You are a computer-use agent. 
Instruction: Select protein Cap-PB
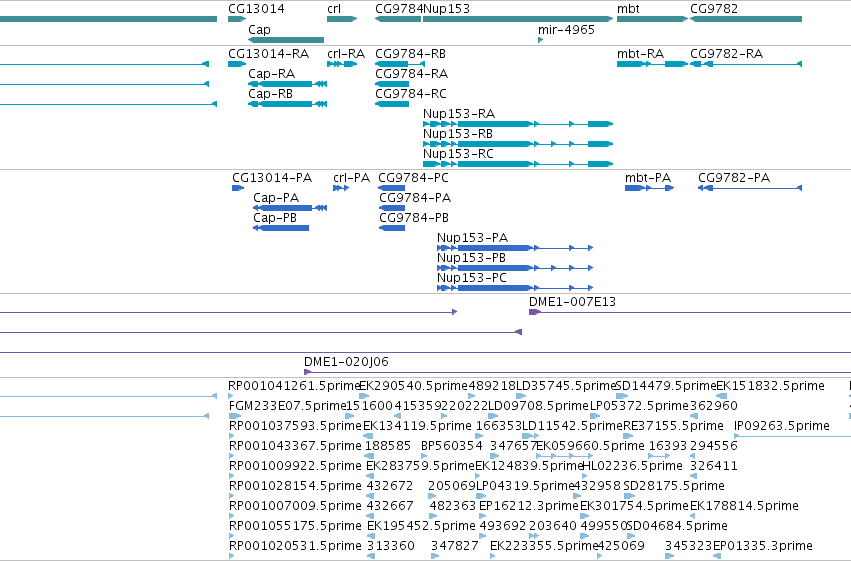pos(275,218)
